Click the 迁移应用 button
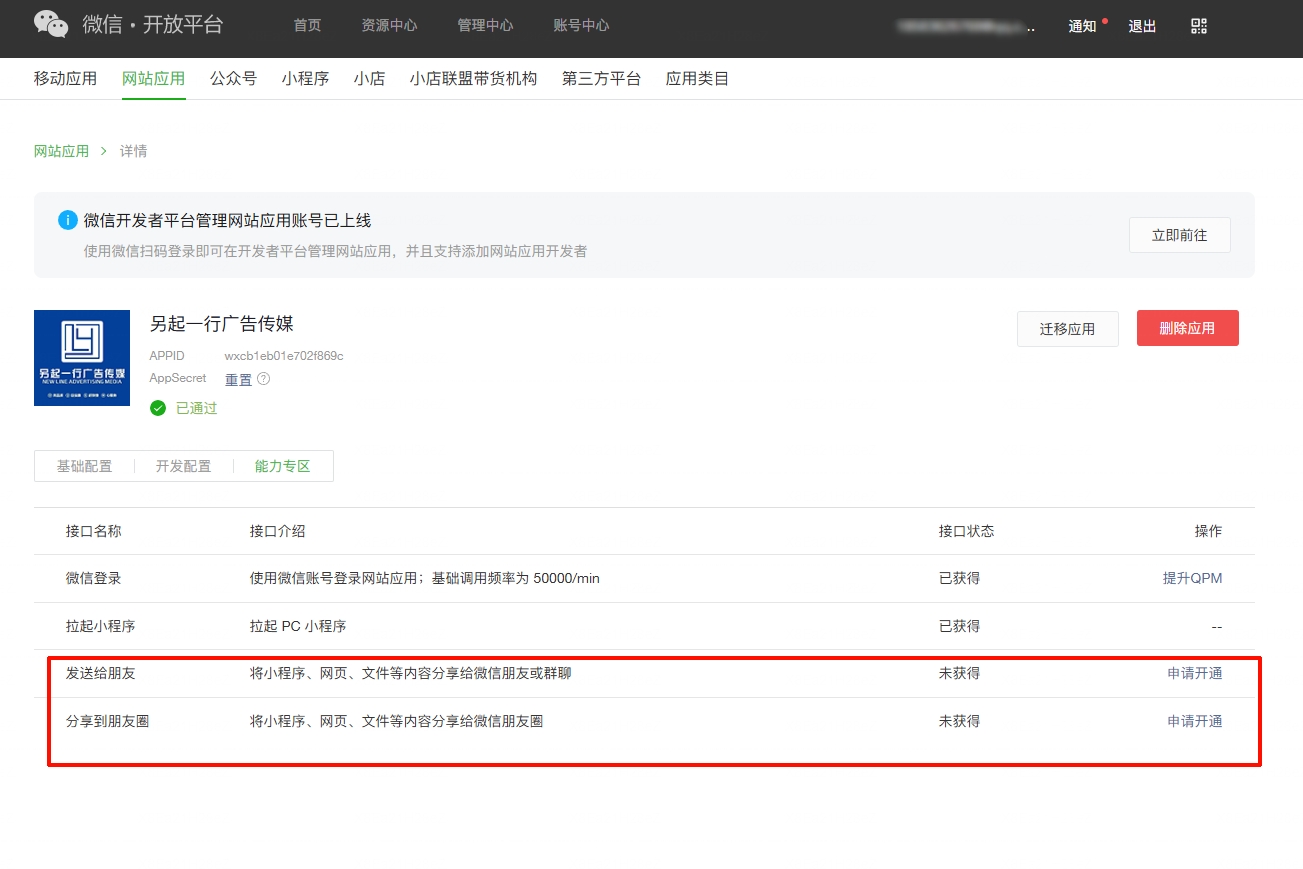 1067,327
